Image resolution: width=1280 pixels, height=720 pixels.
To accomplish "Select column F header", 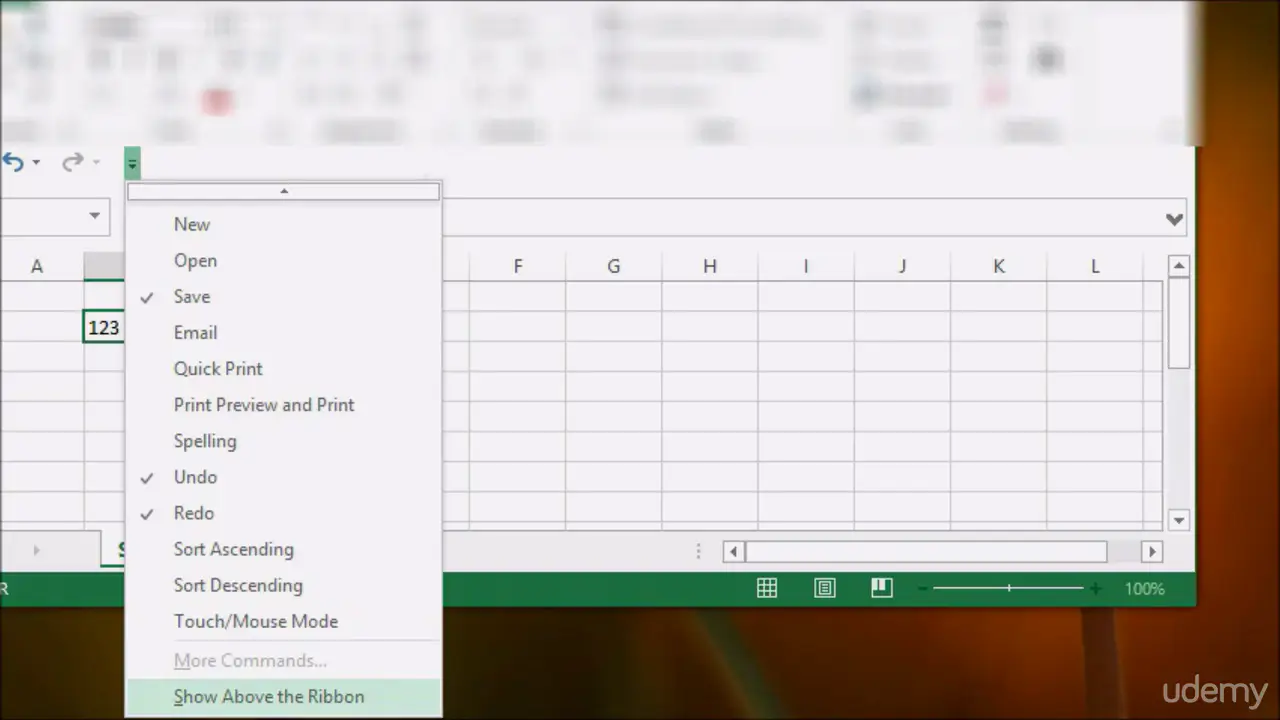I will 518,266.
